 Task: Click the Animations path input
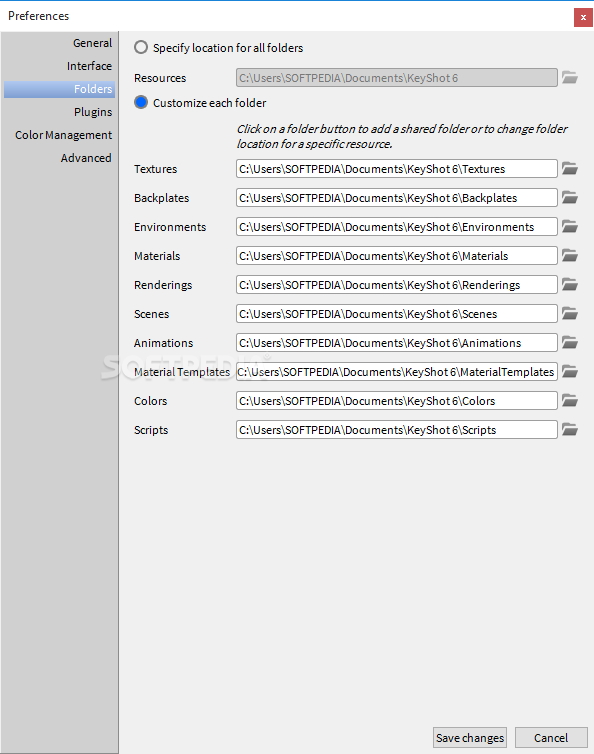coord(397,342)
